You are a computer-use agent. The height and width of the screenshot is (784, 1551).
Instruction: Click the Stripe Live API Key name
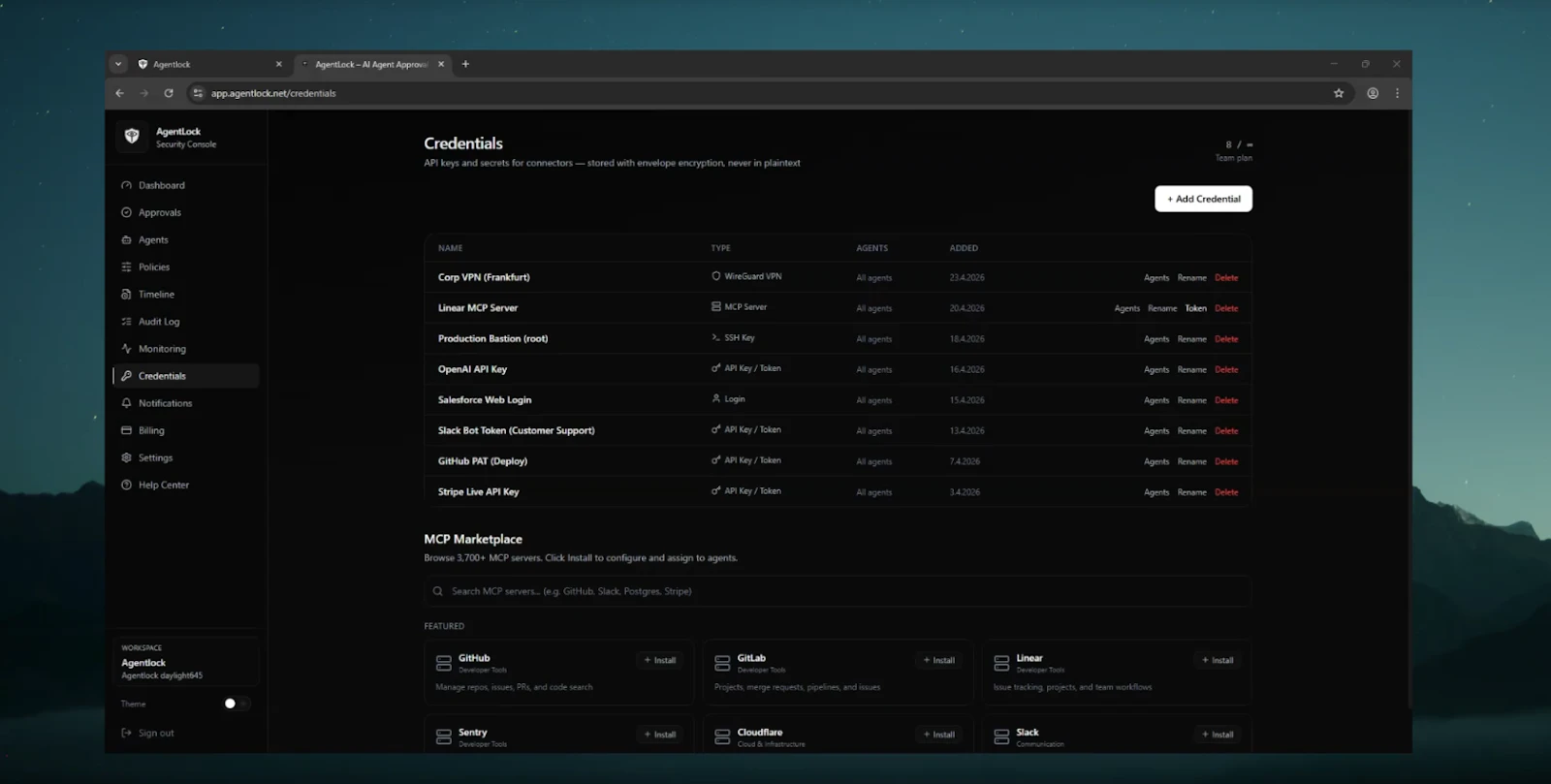click(478, 492)
